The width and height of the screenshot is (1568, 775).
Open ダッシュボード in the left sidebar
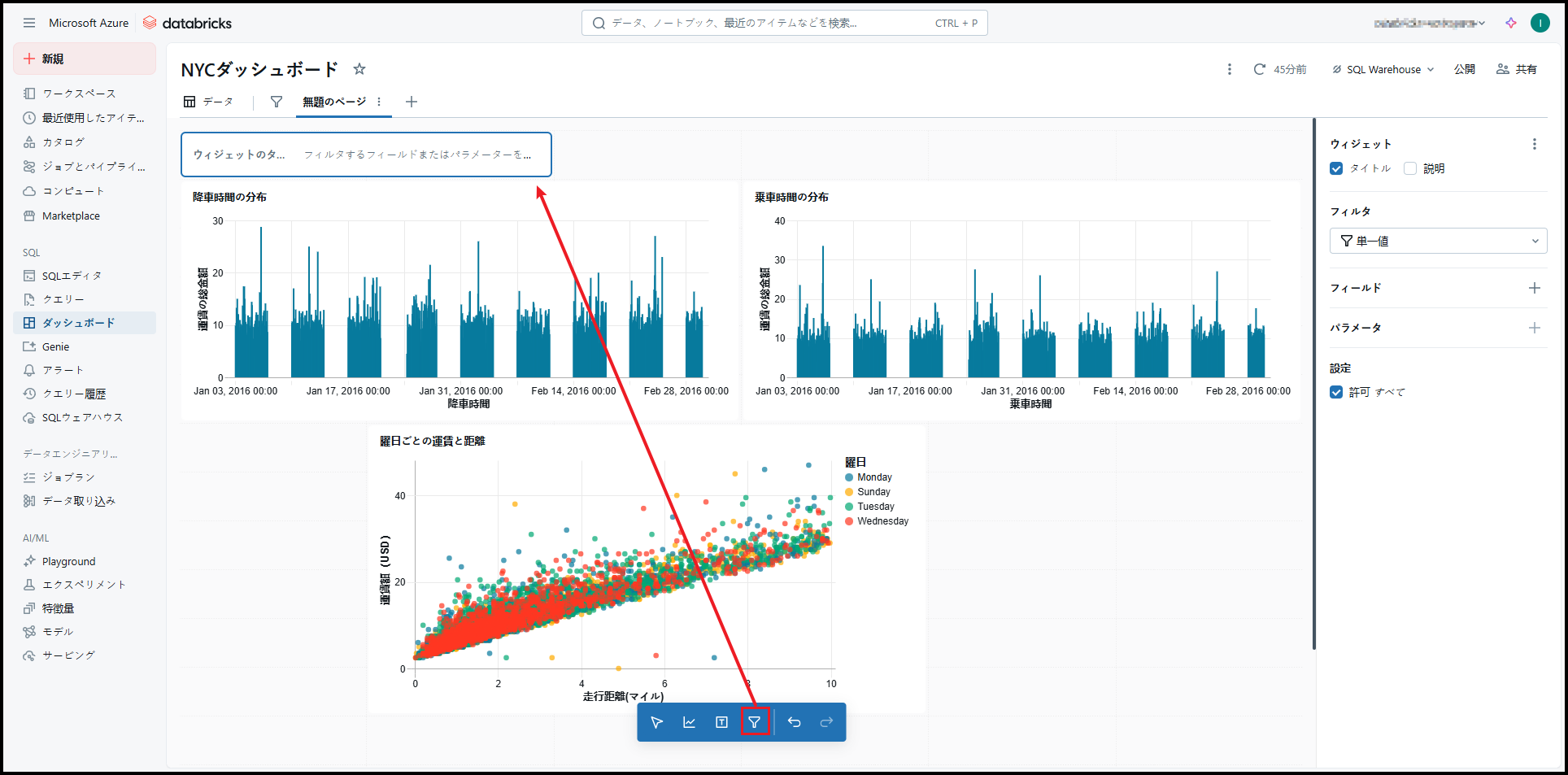pyautogui.click(x=78, y=323)
